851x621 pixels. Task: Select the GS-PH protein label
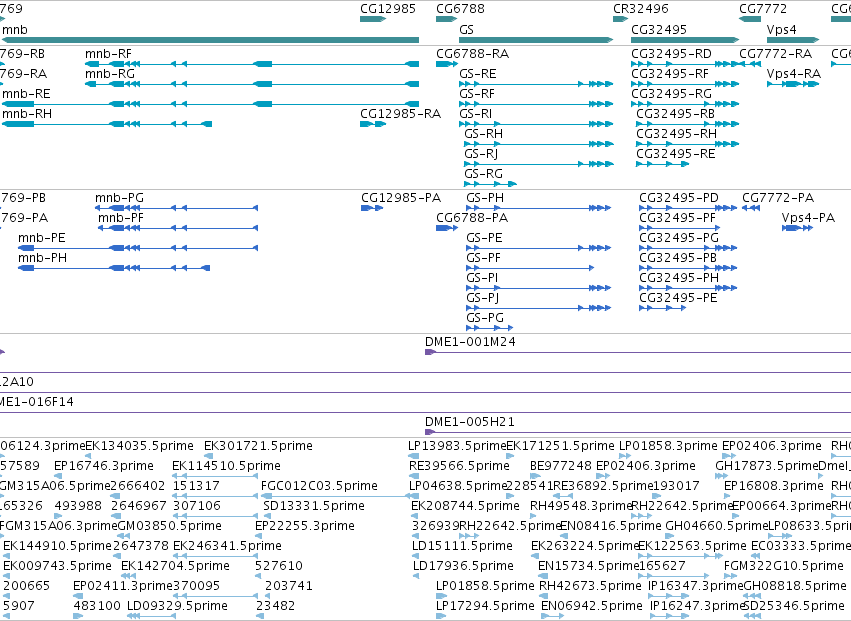(x=485, y=198)
